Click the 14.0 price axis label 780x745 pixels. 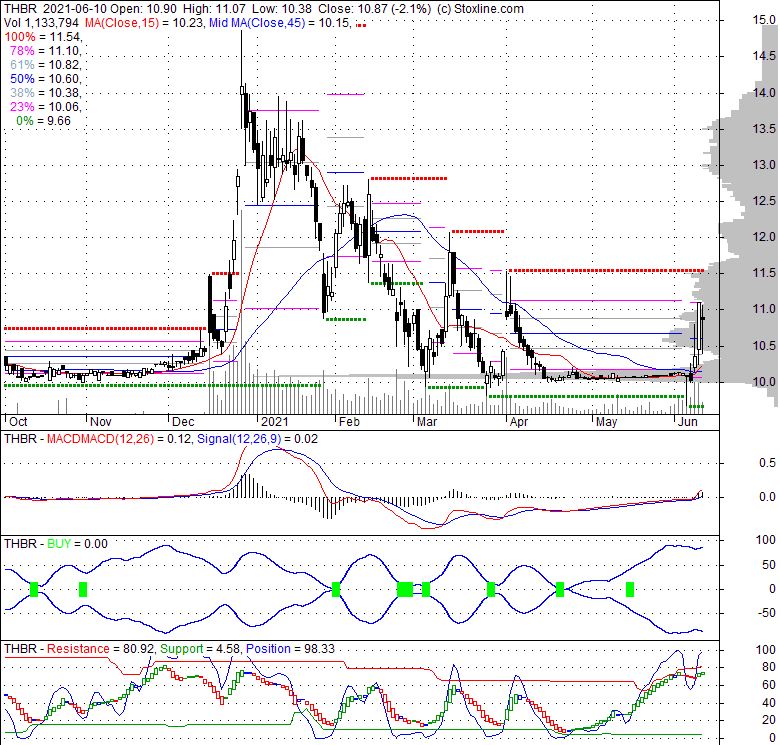tap(764, 93)
